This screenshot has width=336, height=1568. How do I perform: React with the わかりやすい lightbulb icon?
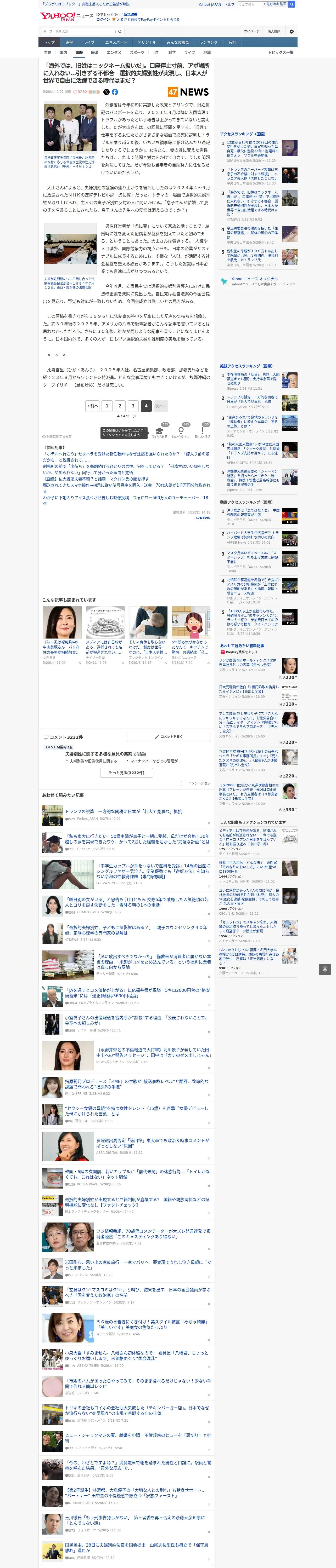coord(181,430)
